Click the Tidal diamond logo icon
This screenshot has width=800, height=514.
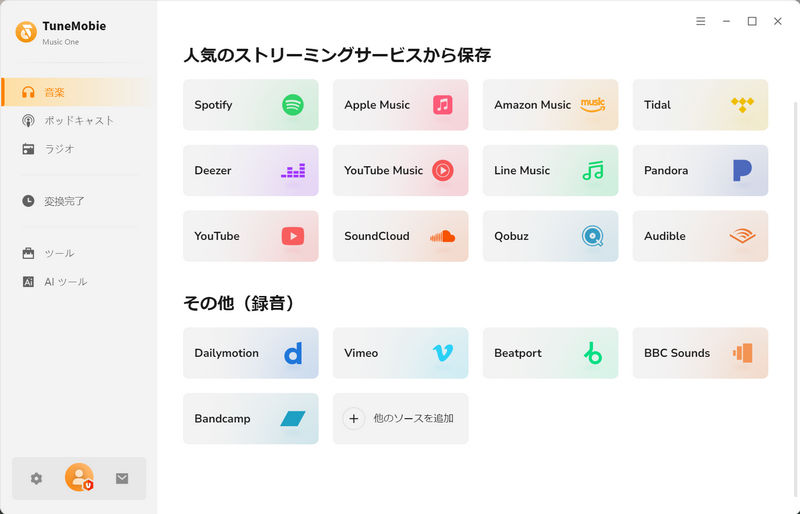pyautogui.click(x=742, y=105)
